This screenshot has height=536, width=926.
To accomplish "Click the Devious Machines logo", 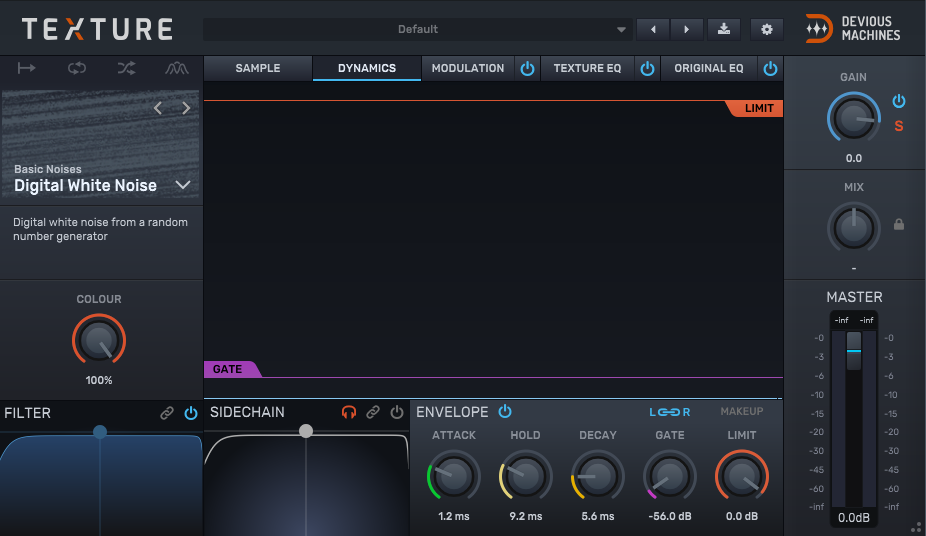I will click(853, 28).
